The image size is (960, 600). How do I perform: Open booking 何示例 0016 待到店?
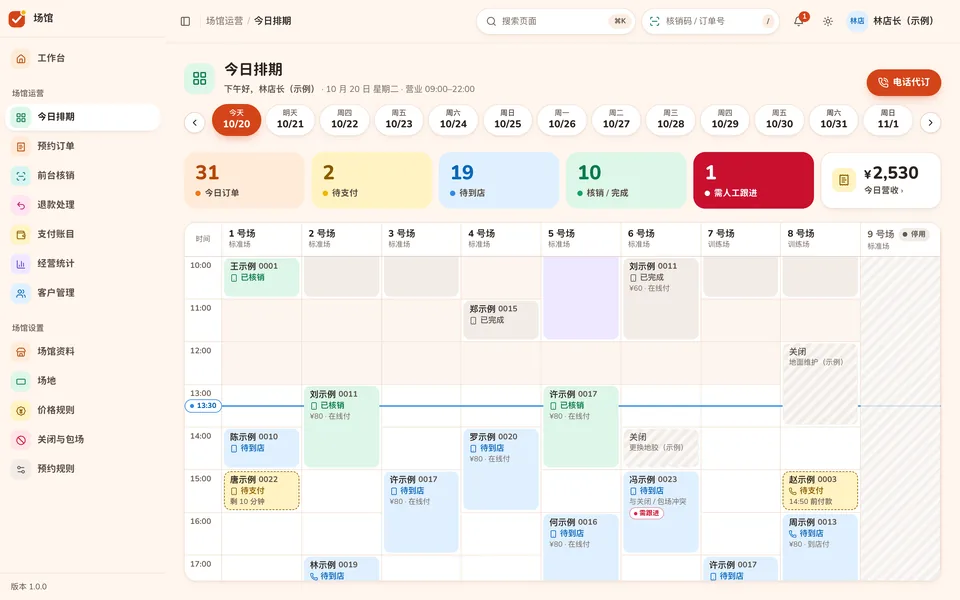580,547
